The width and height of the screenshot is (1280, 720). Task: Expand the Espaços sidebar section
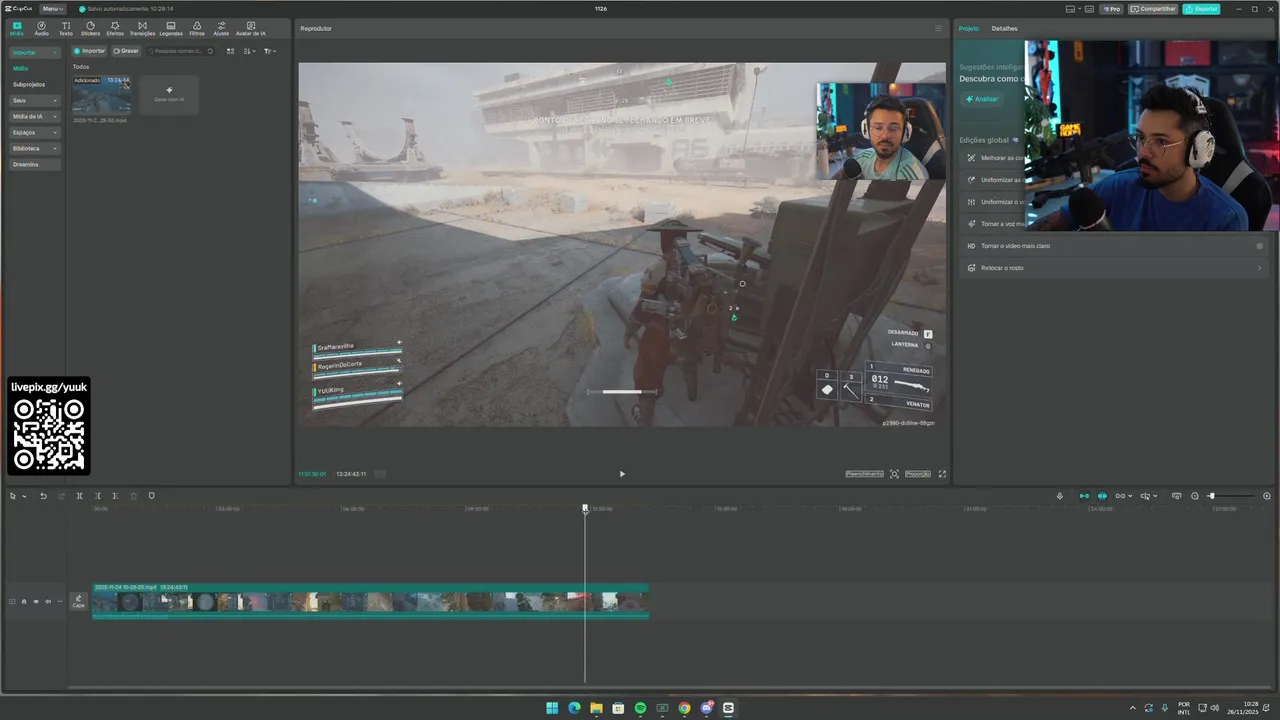point(35,132)
